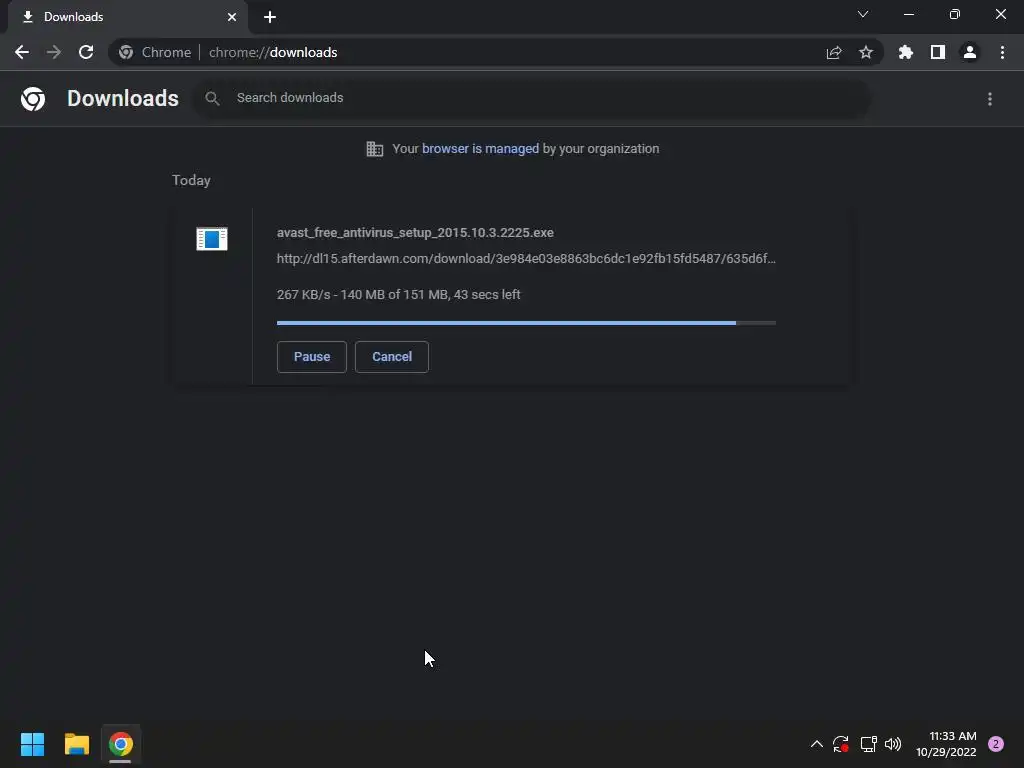The width and height of the screenshot is (1024, 768).
Task: Open the Extensions puzzle icon
Action: click(906, 52)
